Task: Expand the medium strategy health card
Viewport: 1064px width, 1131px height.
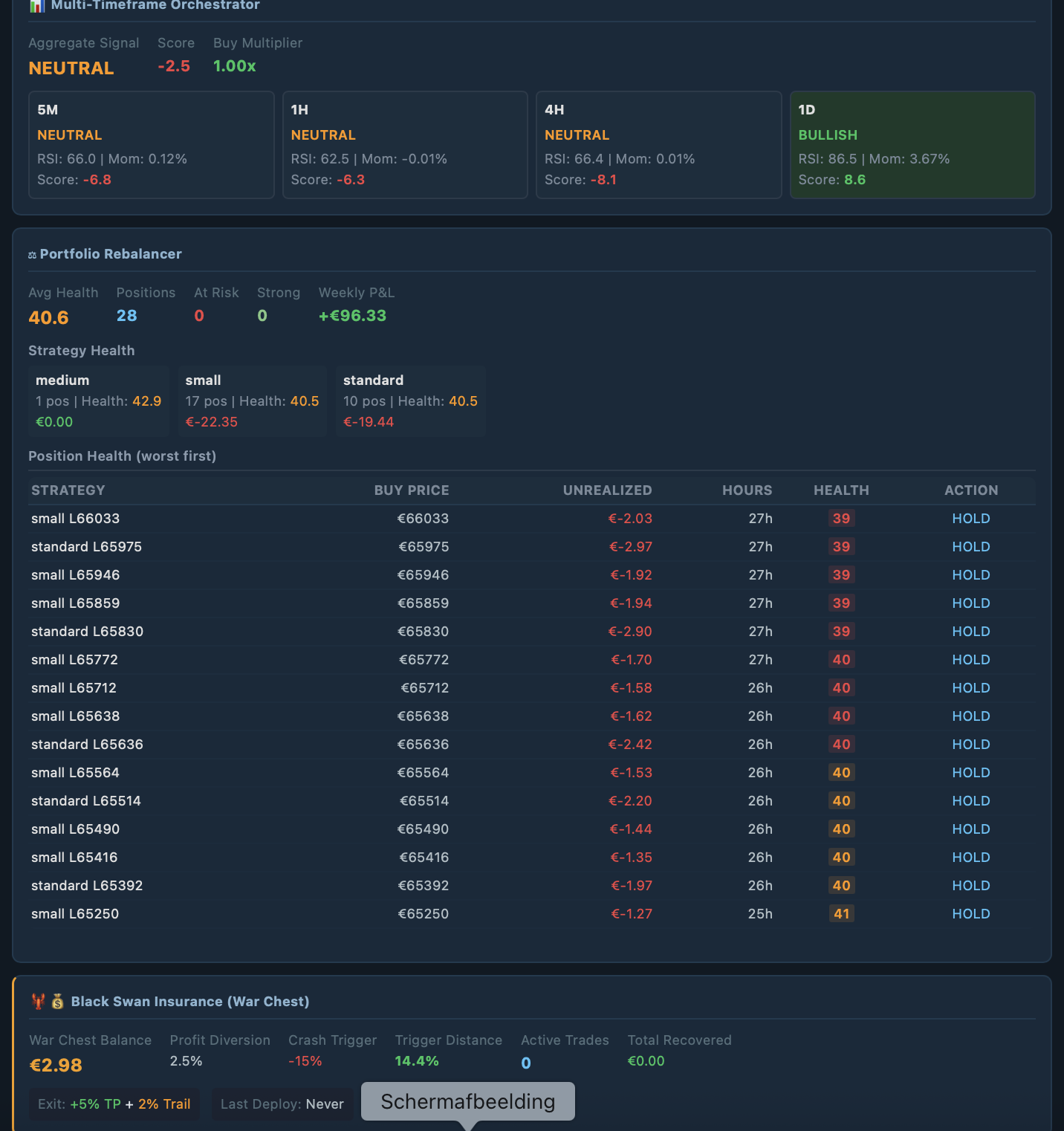Action: [x=98, y=401]
